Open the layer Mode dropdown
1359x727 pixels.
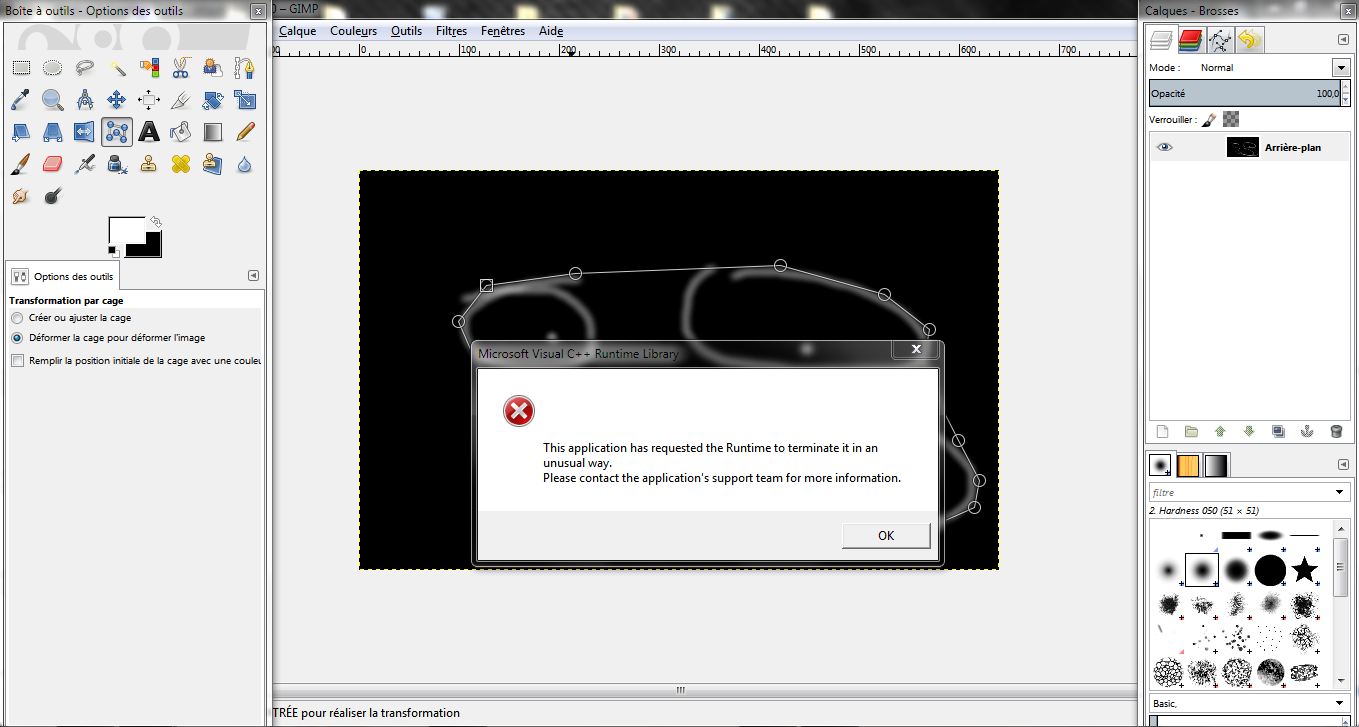pos(1341,68)
